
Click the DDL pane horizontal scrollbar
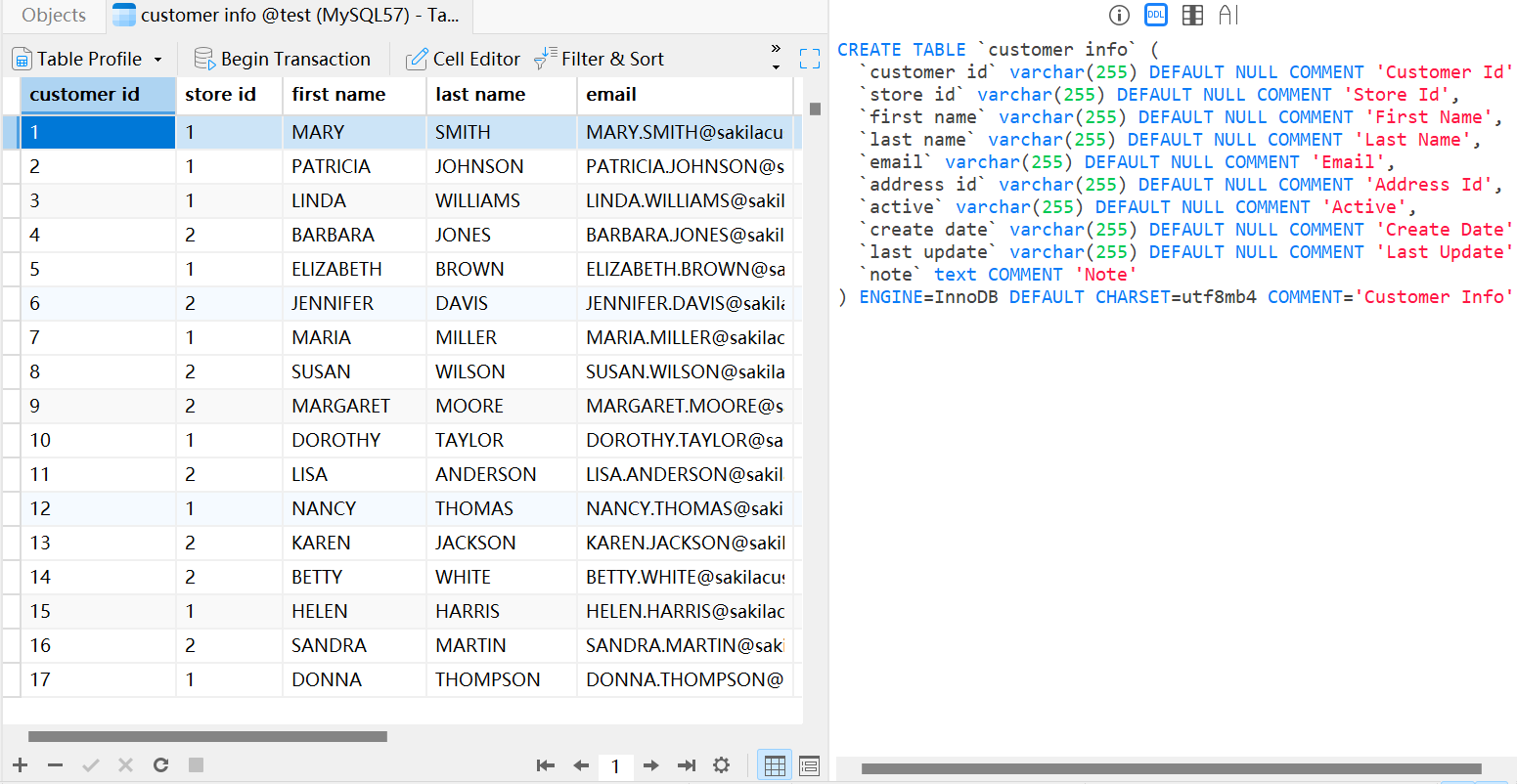pyautogui.click(x=1171, y=768)
